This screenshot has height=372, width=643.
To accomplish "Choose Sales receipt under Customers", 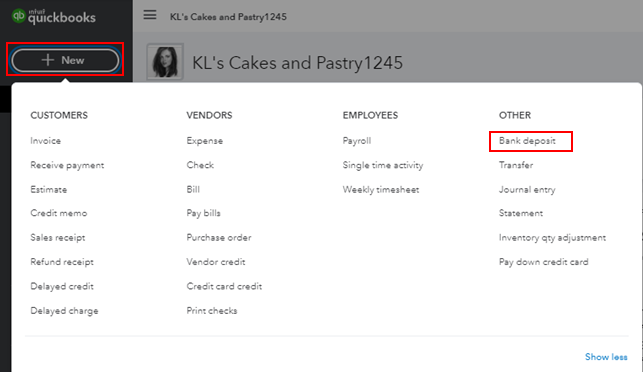I will [x=58, y=237].
